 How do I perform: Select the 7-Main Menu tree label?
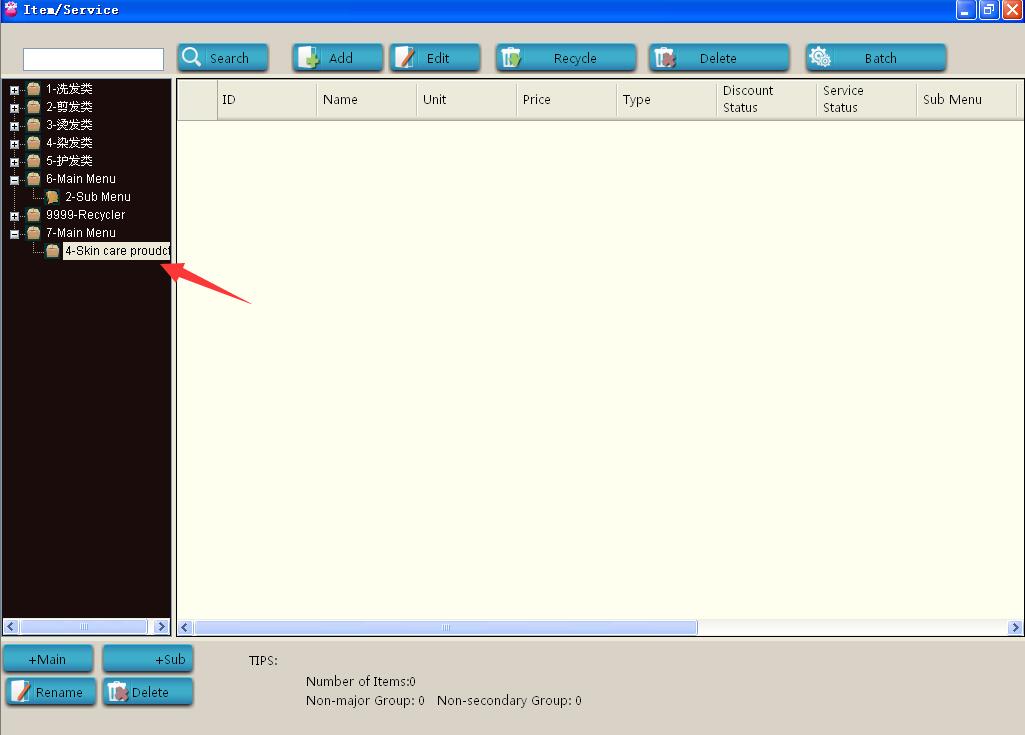point(80,233)
